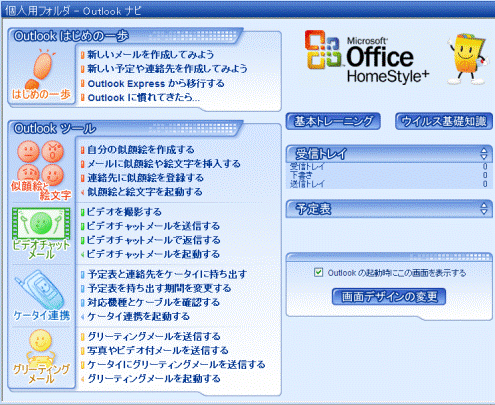
Task: Expand the 予定表 panel arrows
Action: [484, 209]
